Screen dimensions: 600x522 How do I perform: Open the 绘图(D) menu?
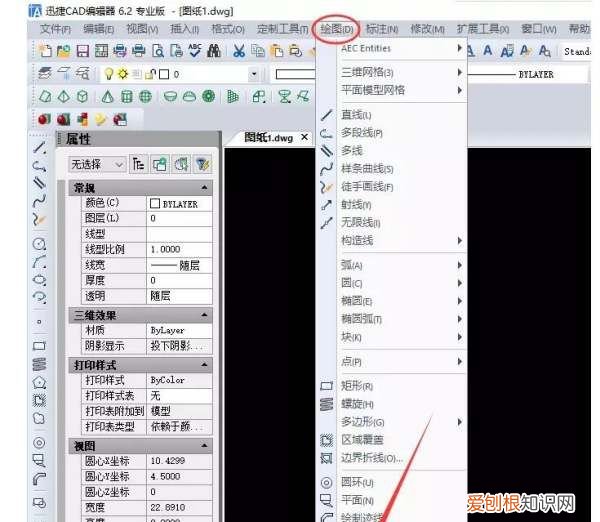(x=337, y=29)
